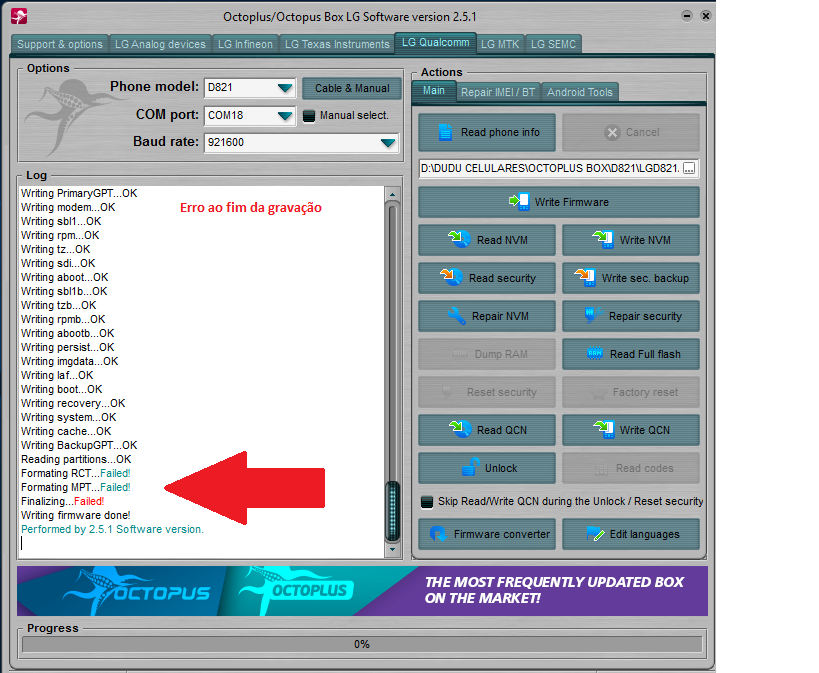Viewport: 819px width, 673px height.
Task: Close the Octoplus window
Action: coord(706,16)
